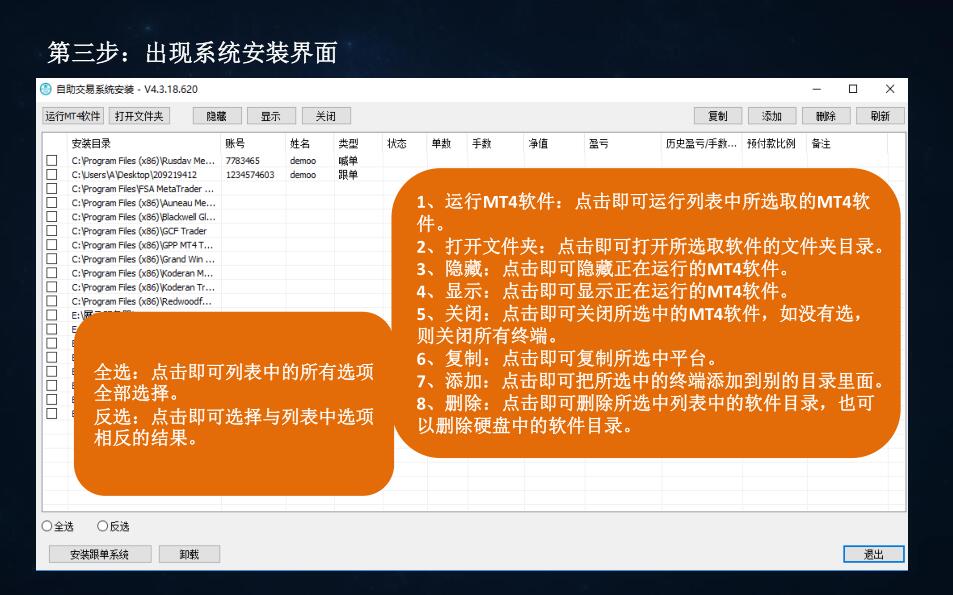Select the 全选 radio button

47,526
